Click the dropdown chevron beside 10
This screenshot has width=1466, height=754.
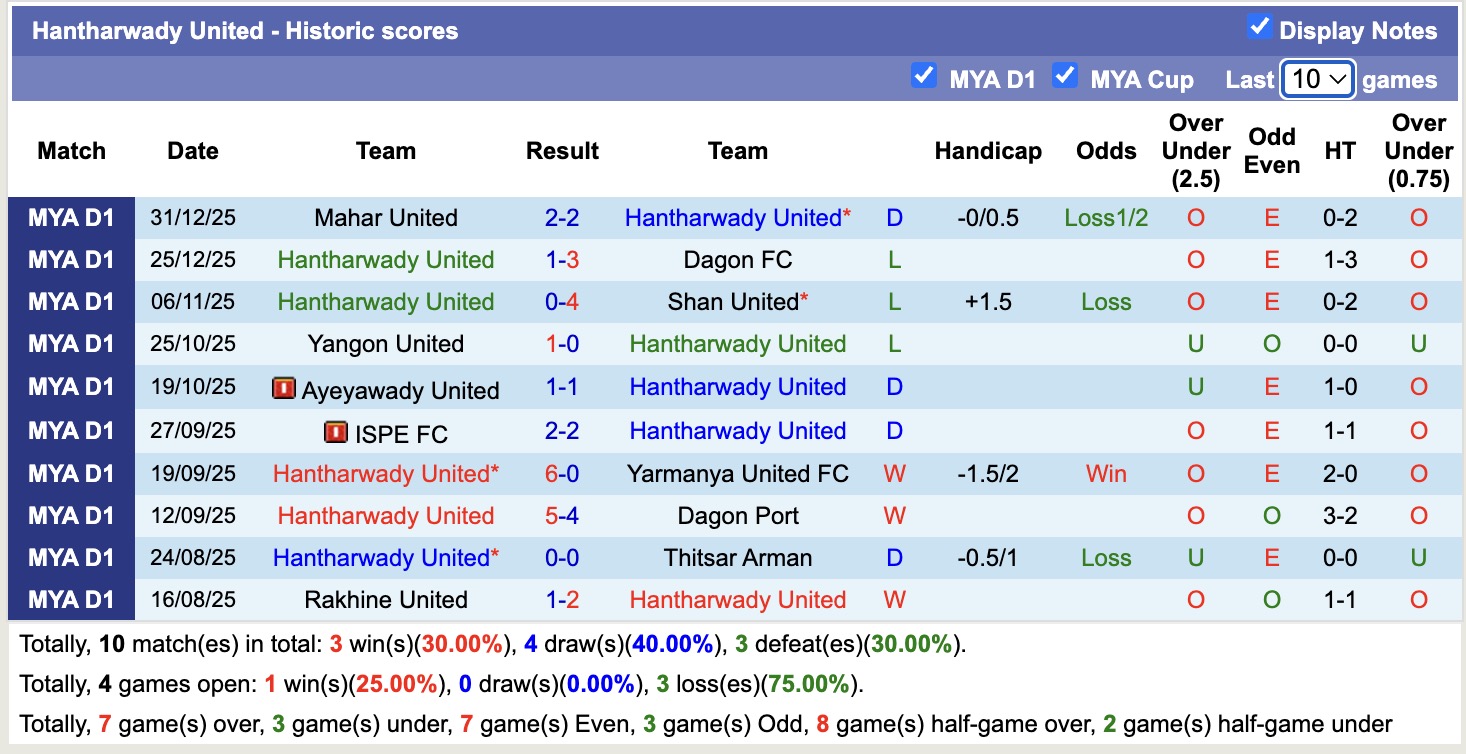(x=1340, y=78)
